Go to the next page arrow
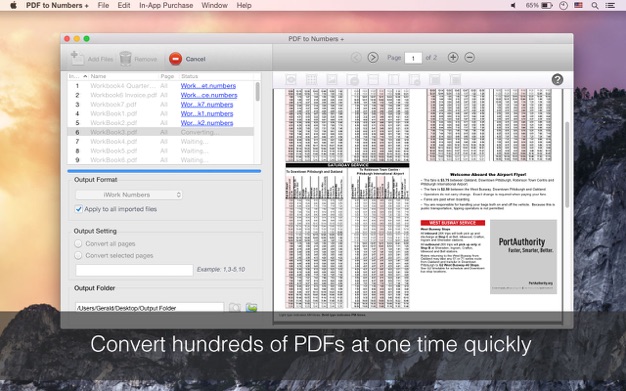The height and width of the screenshot is (391, 626). [373, 58]
